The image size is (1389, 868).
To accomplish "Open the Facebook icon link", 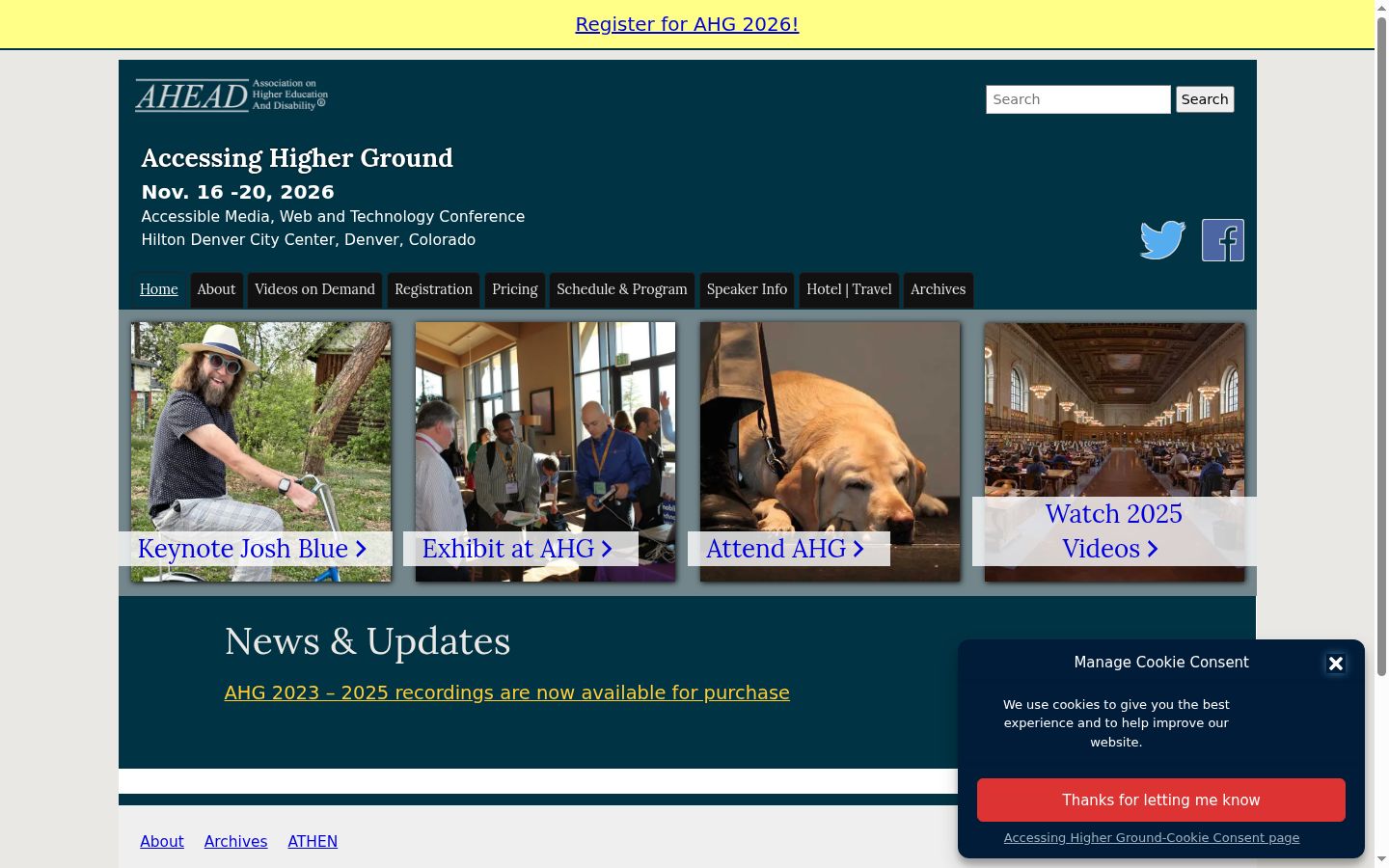I will pos(1222,240).
